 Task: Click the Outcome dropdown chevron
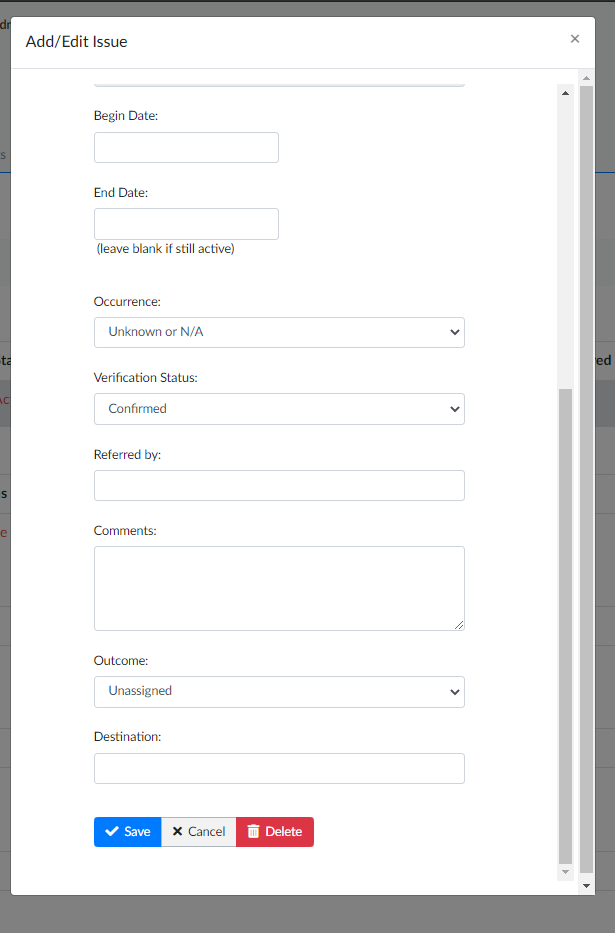[x=453, y=691]
